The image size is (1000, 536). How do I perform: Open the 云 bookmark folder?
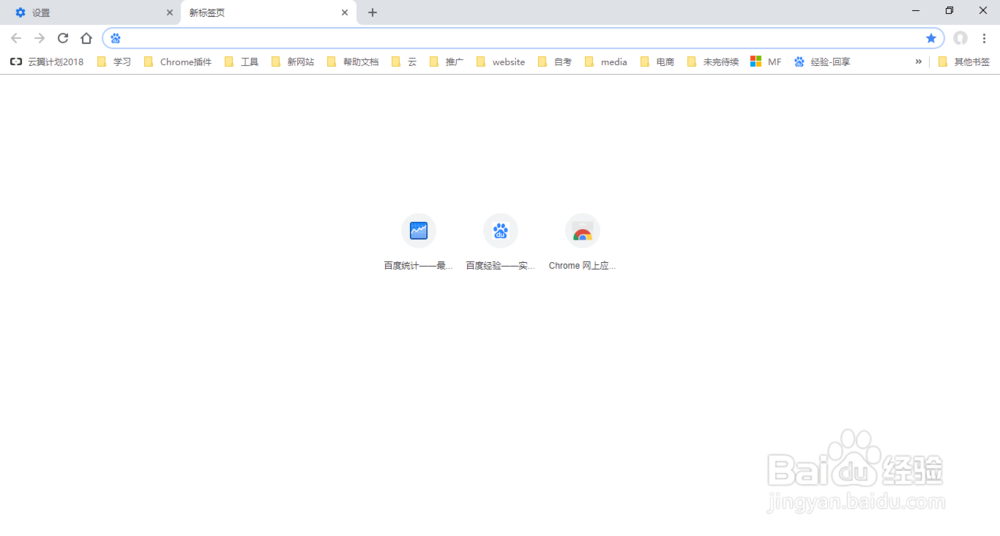[x=404, y=62]
